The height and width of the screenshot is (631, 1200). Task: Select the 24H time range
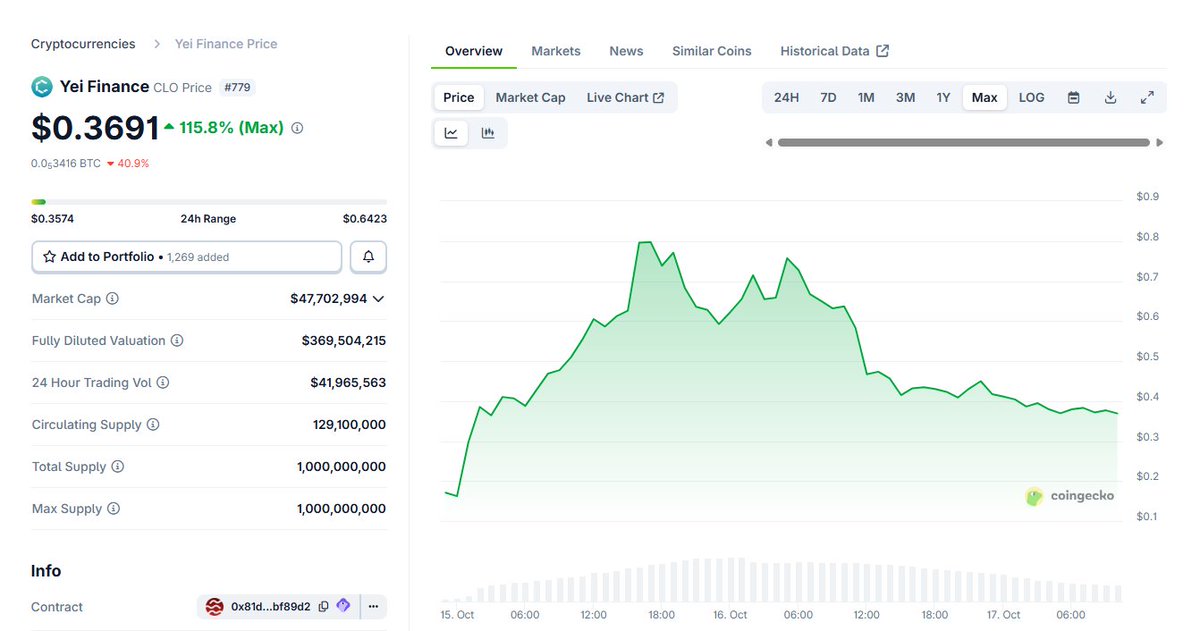pyautogui.click(x=787, y=97)
